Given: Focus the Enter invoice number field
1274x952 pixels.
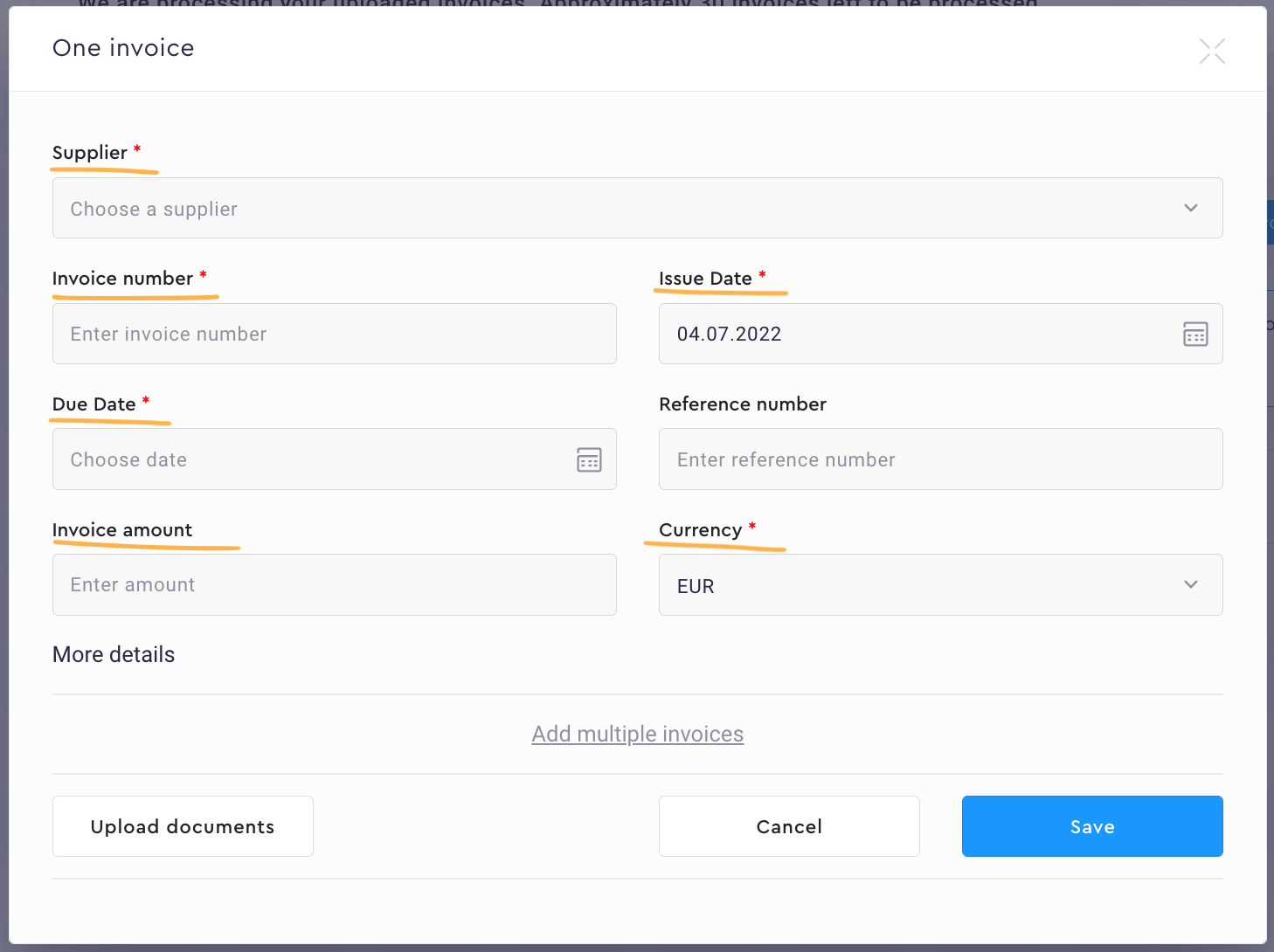Looking at the screenshot, I should point(334,335).
